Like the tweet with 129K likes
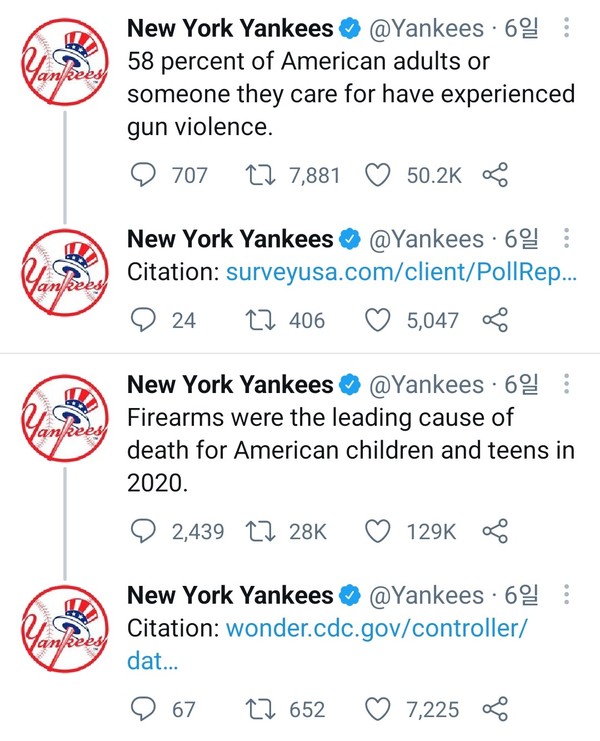Screen dimensions: 600x741 pyautogui.click(x=377, y=531)
